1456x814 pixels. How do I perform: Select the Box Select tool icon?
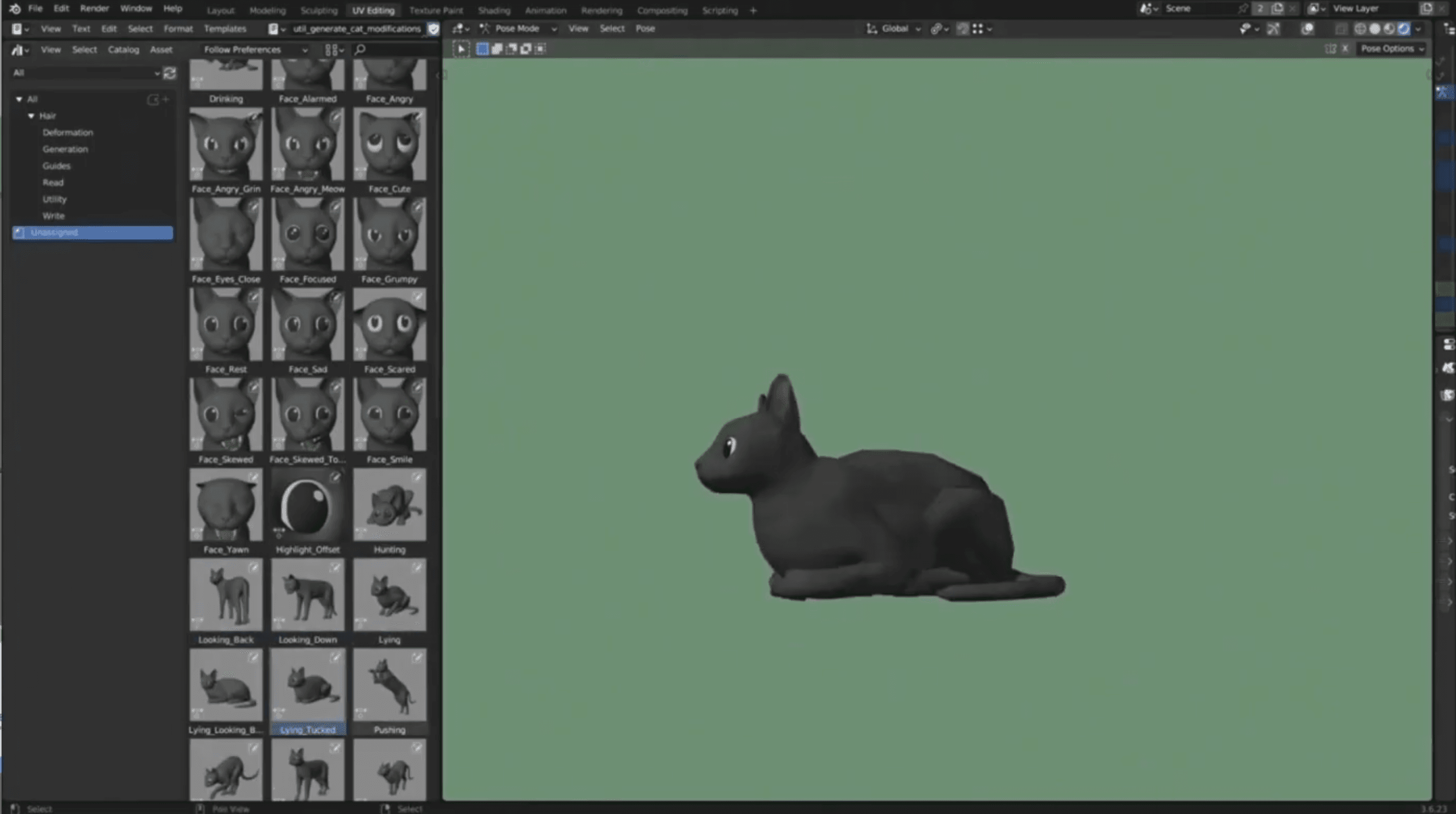(x=483, y=49)
